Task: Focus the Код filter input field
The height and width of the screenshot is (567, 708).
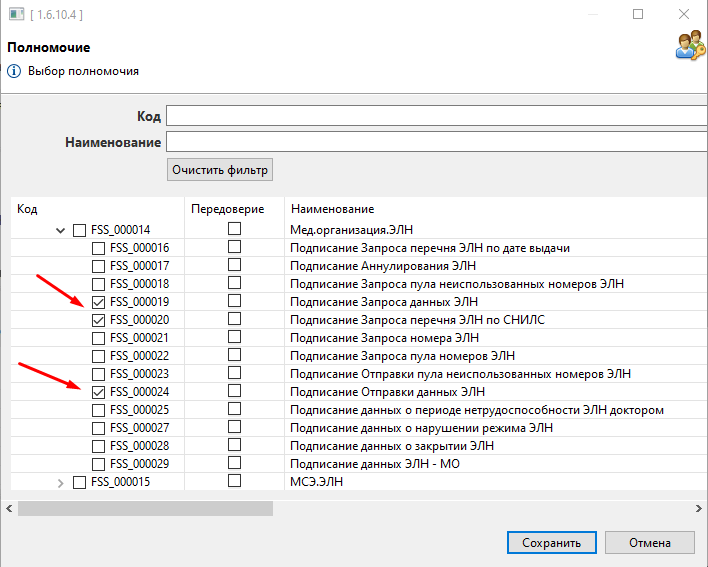Action: [x=436, y=116]
